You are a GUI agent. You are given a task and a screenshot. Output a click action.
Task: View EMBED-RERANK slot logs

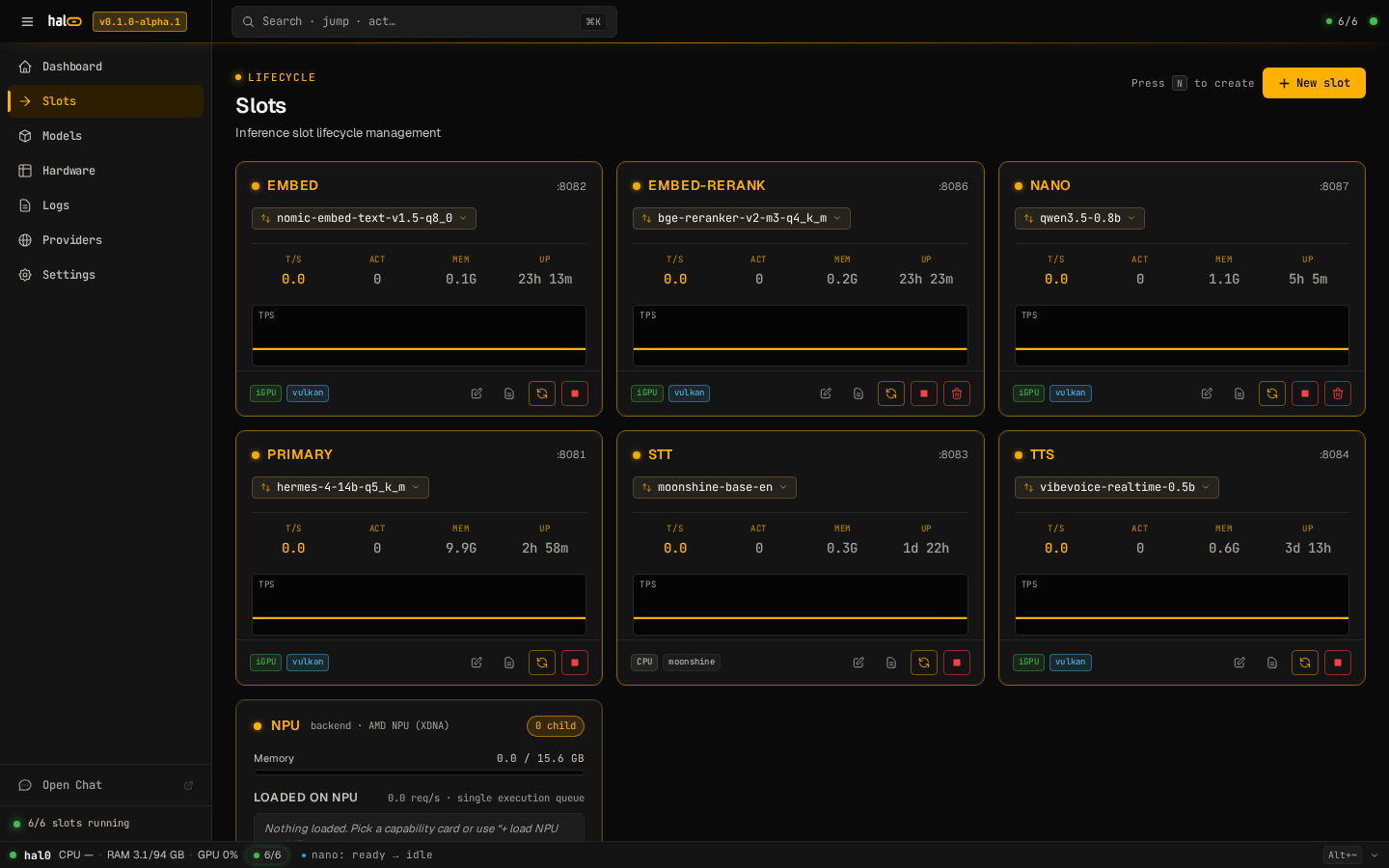coord(858,393)
